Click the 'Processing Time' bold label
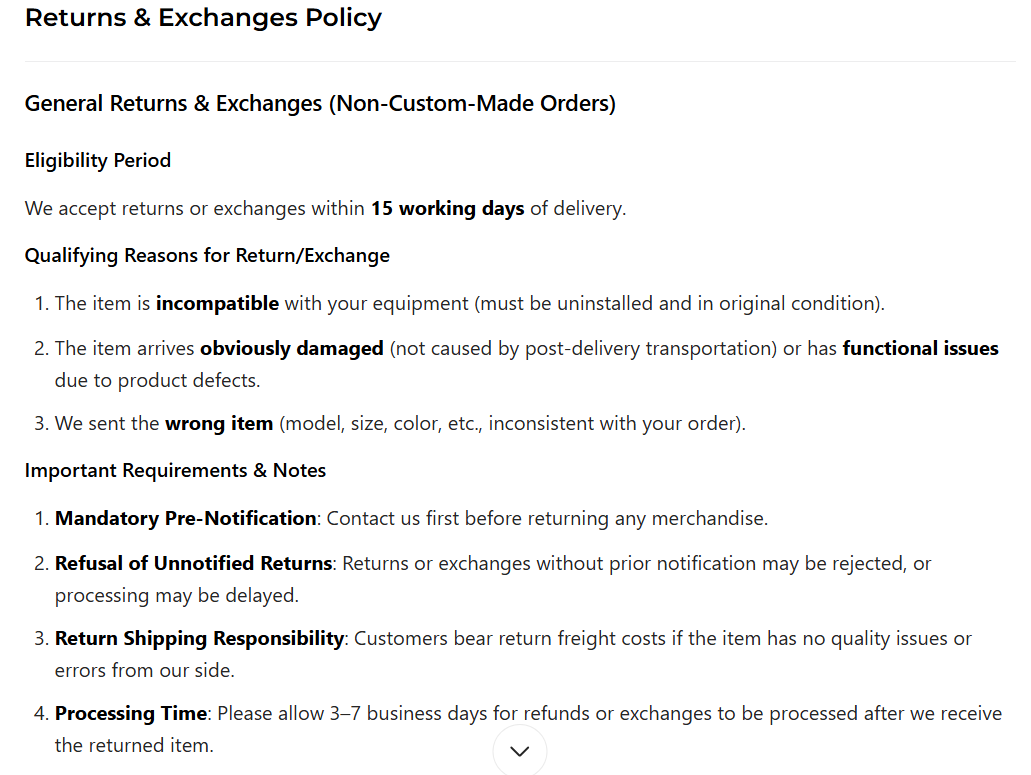Image resolution: width=1031 pixels, height=775 pixels. tap(131, 713)
